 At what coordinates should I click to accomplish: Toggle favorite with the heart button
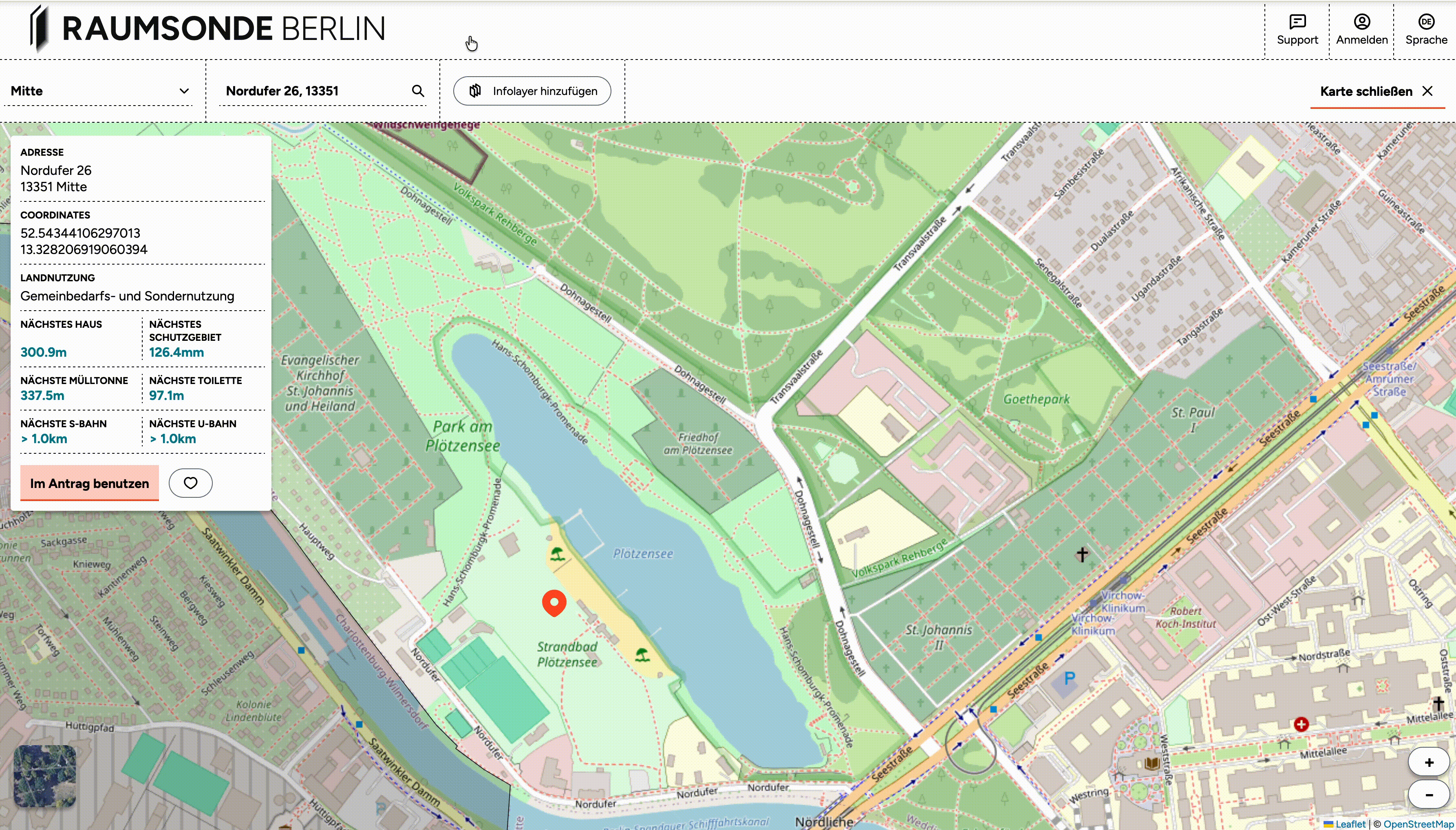[x=190, y=483]
